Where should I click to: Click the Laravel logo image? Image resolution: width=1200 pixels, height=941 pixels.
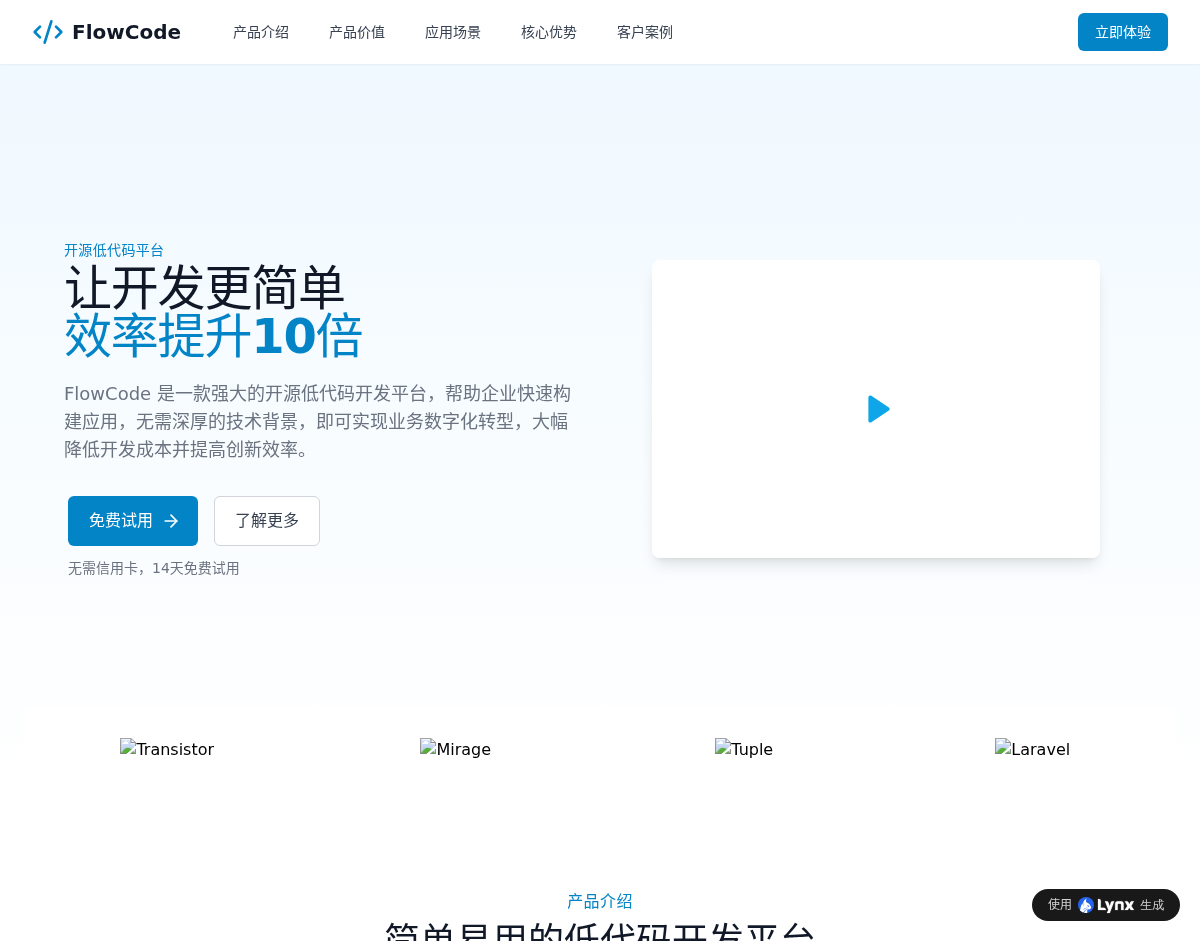1032,749
